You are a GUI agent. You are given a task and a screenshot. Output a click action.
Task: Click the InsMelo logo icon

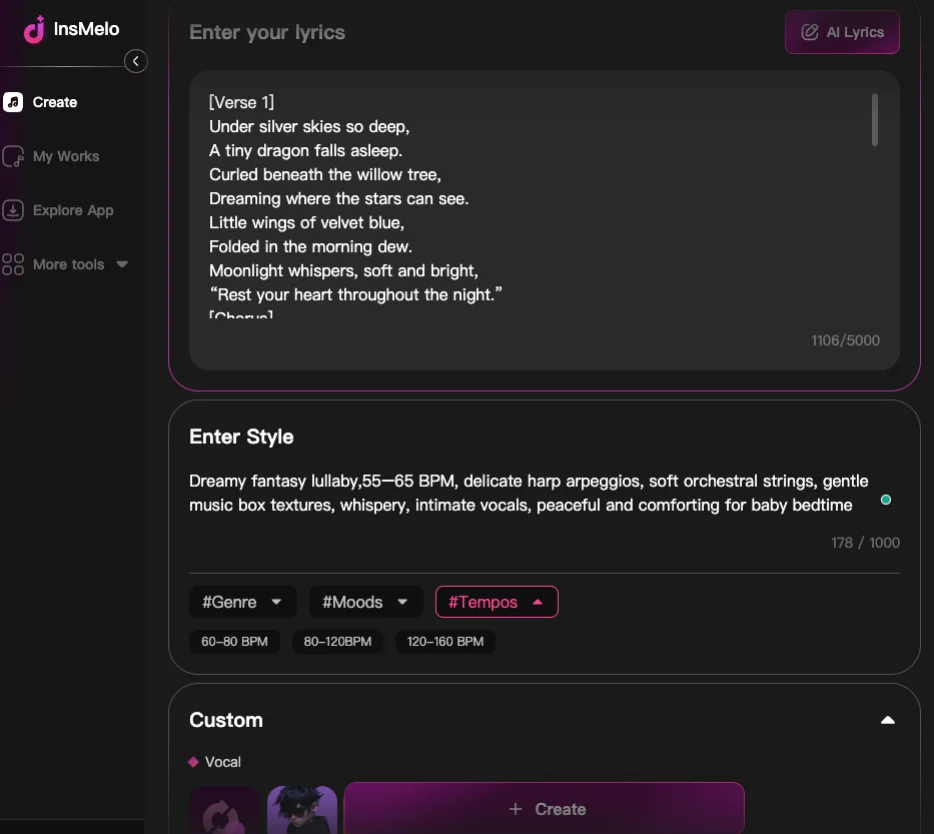click(x=34, y=29)
